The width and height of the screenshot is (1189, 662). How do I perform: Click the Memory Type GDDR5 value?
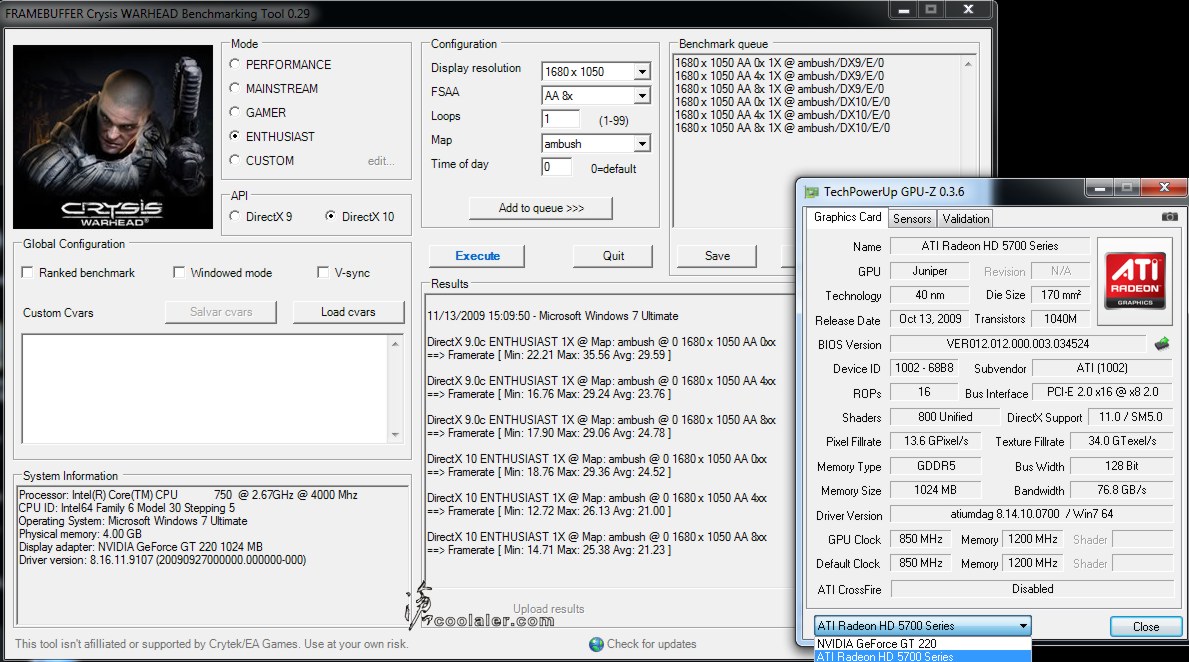[935, 466]
